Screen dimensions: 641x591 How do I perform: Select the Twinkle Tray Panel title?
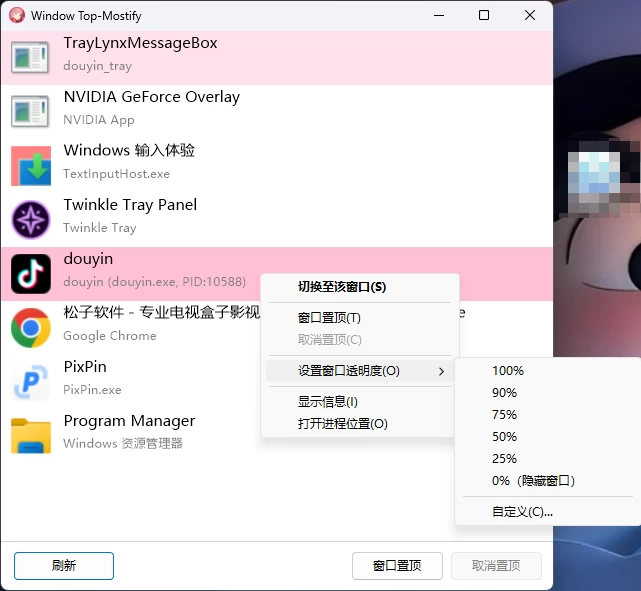[130, 205]
